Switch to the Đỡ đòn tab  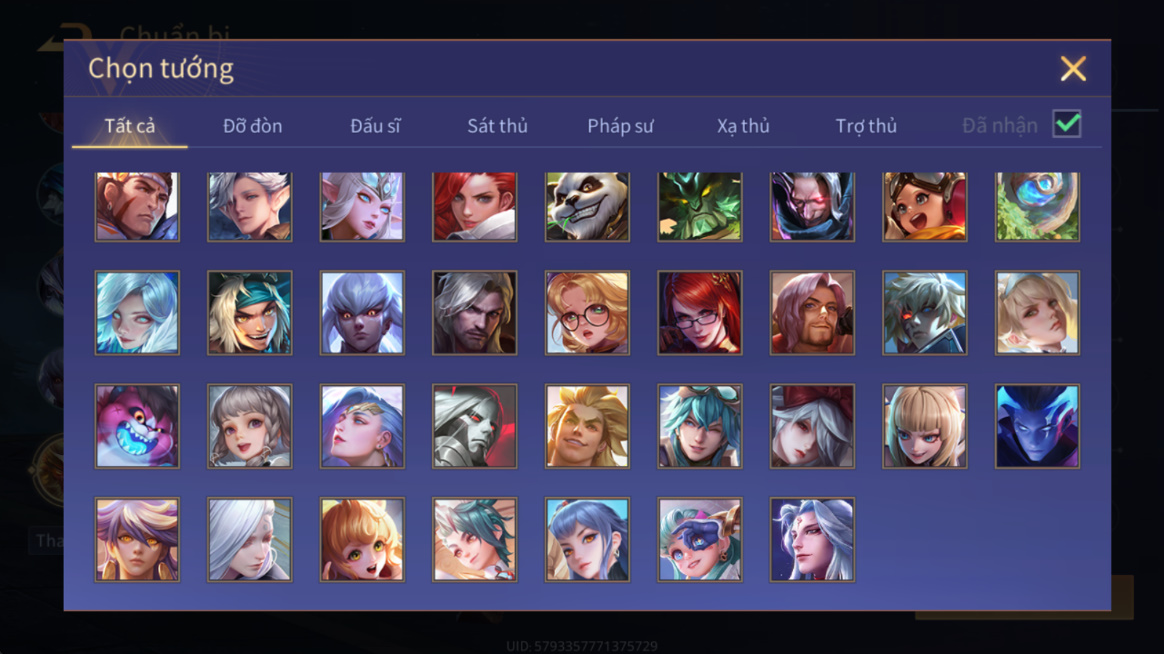tap(252, 125)
